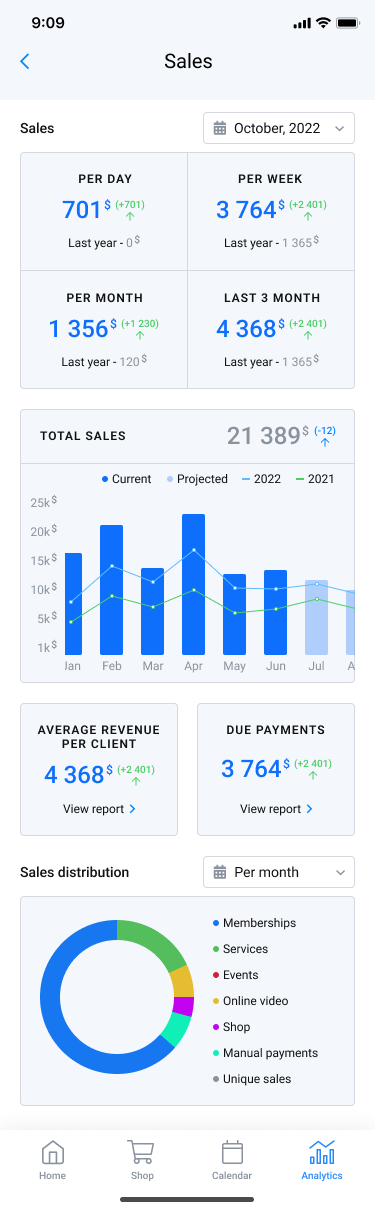375x1210 pixels.
Task: Open the Shop cart icon
Action: (x=142, y=1153)
